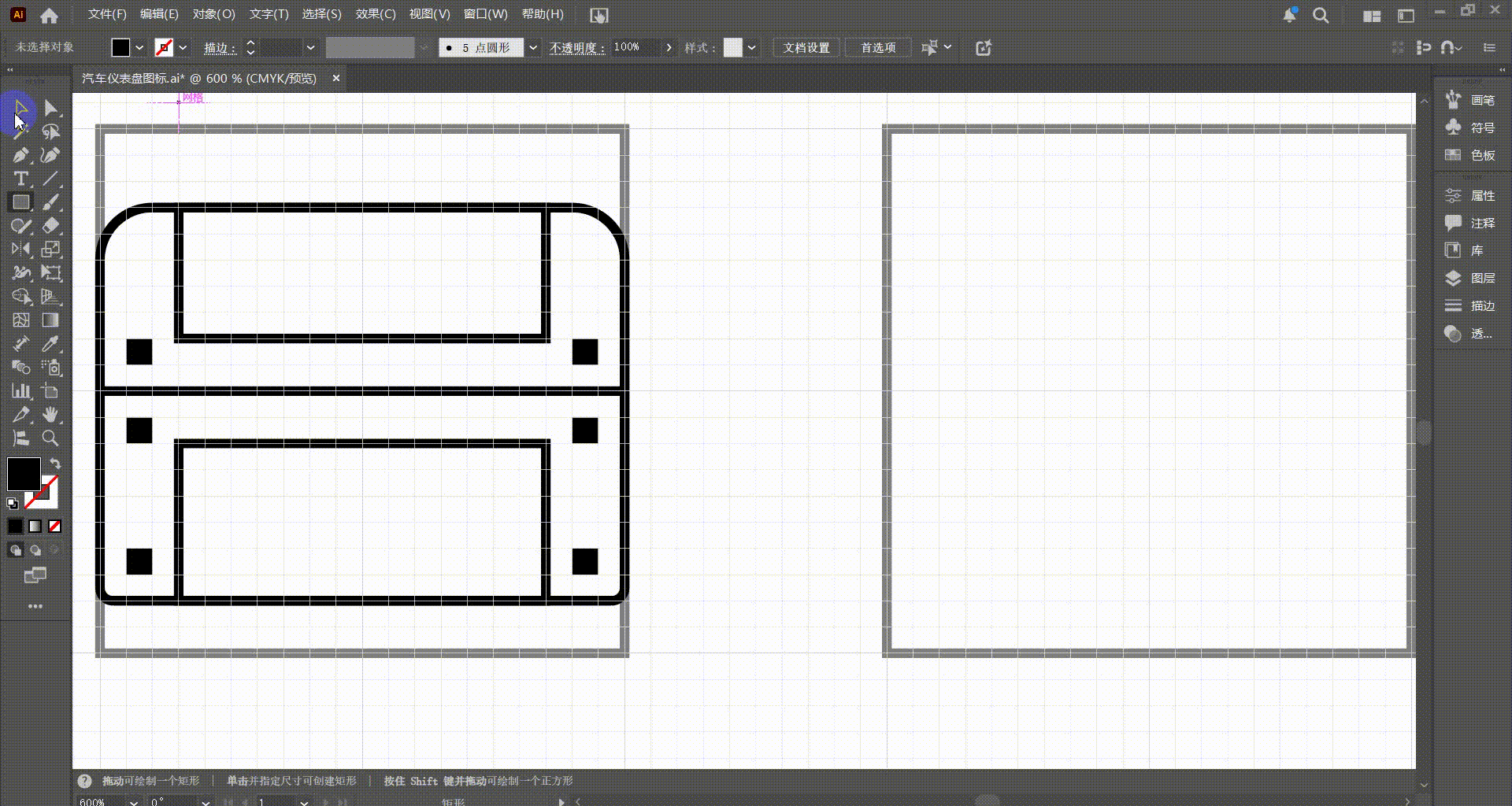Open the 文件(F) menu
Viewport: 1512px width, 806px height.
pos(107,14)
